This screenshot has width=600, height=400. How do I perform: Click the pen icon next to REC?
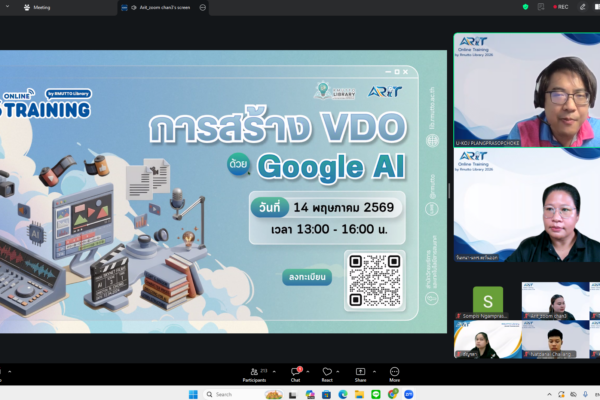pos(582,7)
